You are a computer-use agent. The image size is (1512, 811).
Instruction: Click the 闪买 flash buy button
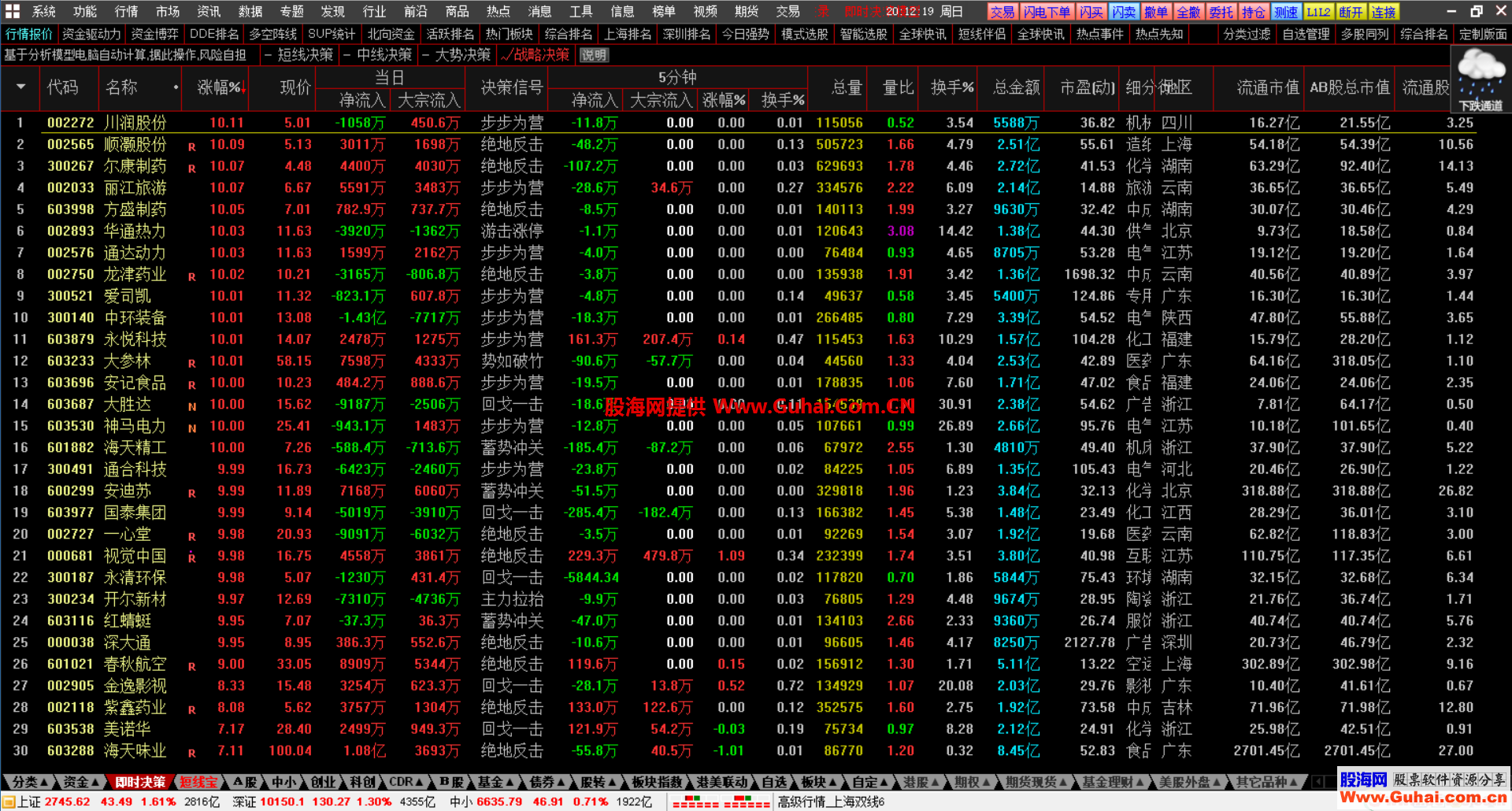coord(1091,12)
